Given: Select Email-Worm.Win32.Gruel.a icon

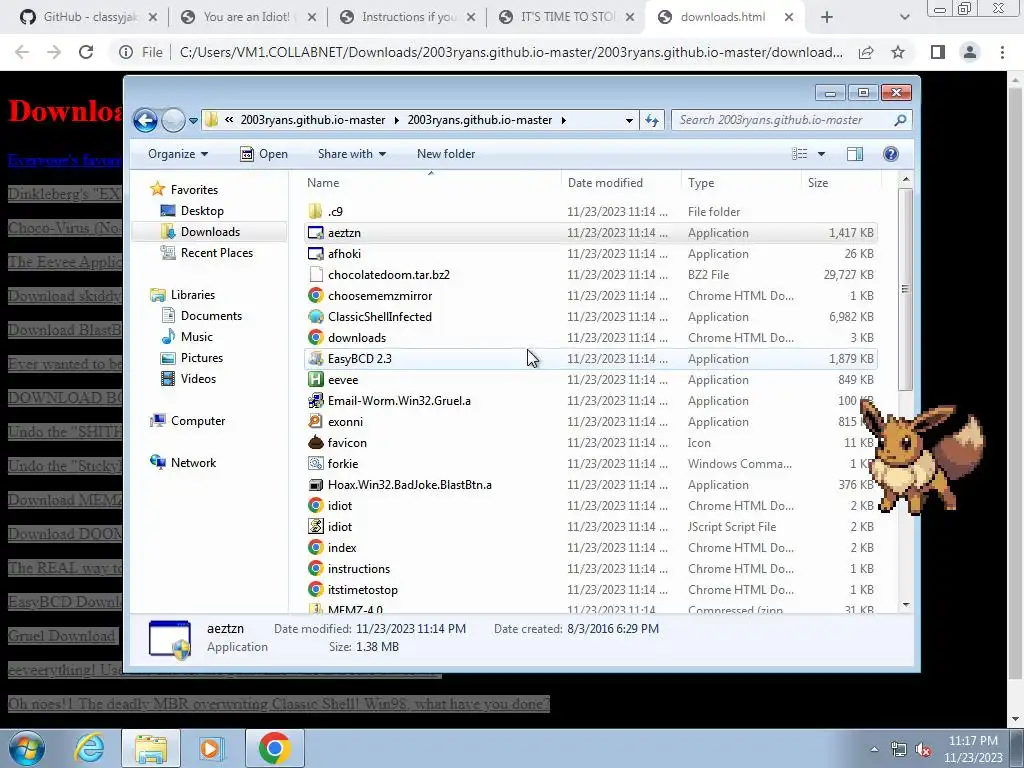Looking at the screenshot, I should 315,401.
